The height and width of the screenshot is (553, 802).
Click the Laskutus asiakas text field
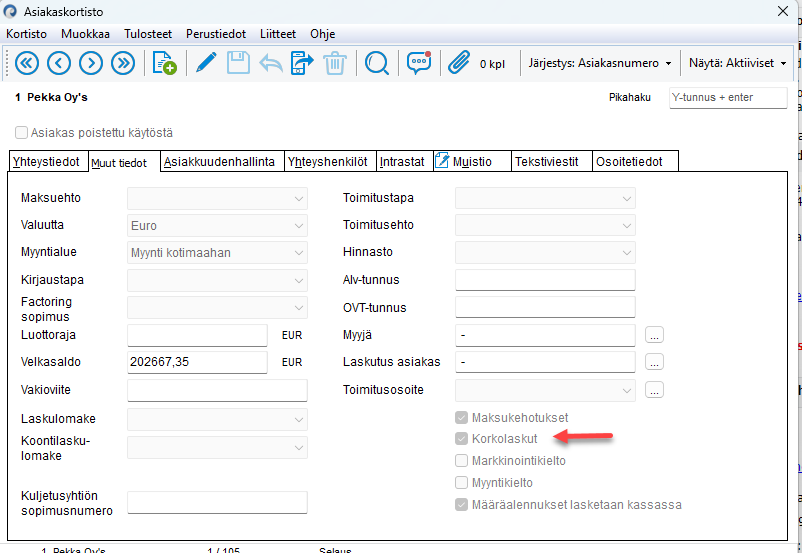[545, 362]
